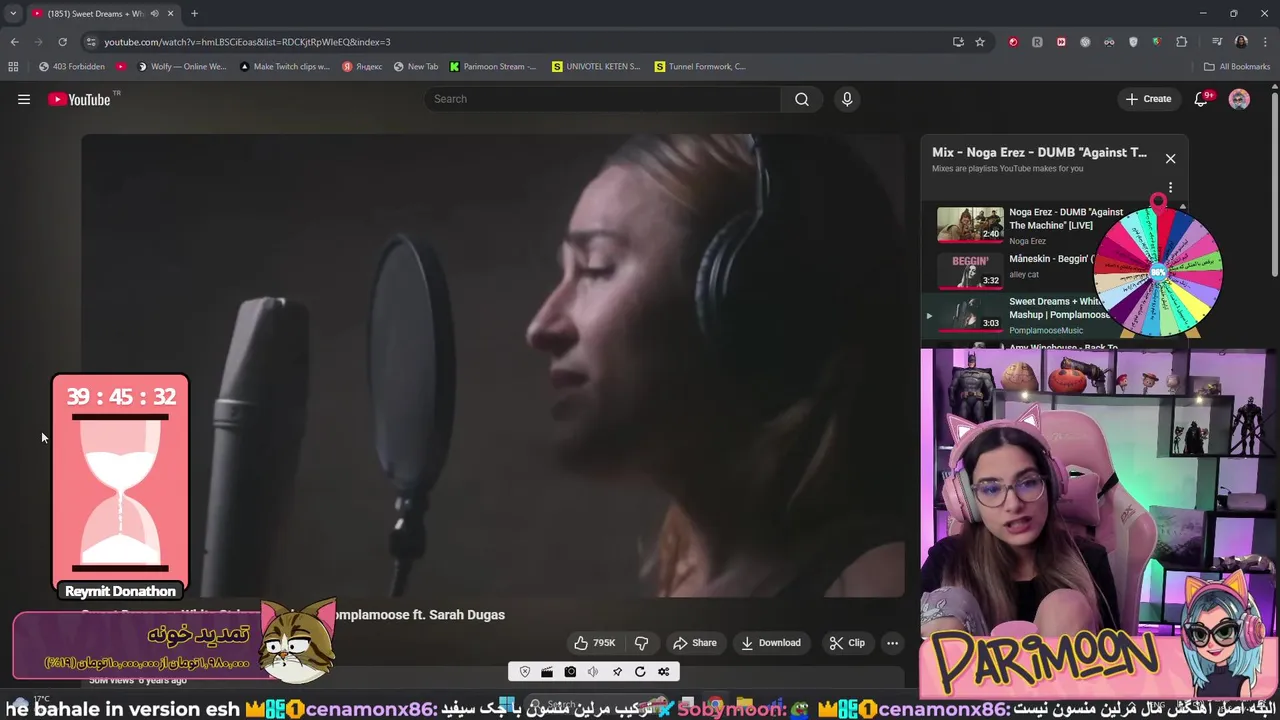
Task: Mute the Sweet Dreams tab audio icon
Action: pyautogui.click(x=154, y=14)
